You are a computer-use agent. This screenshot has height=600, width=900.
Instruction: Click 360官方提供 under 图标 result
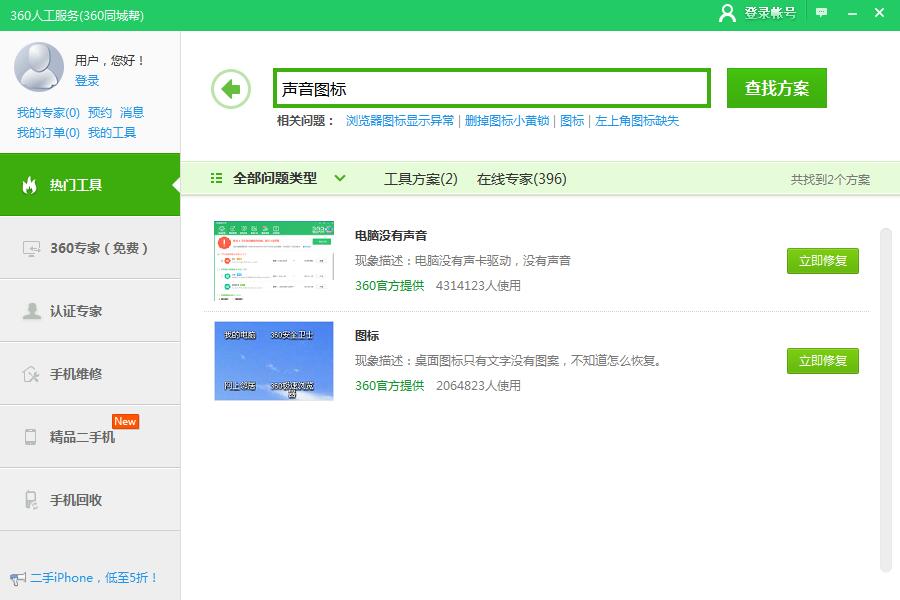pos(389,385)
